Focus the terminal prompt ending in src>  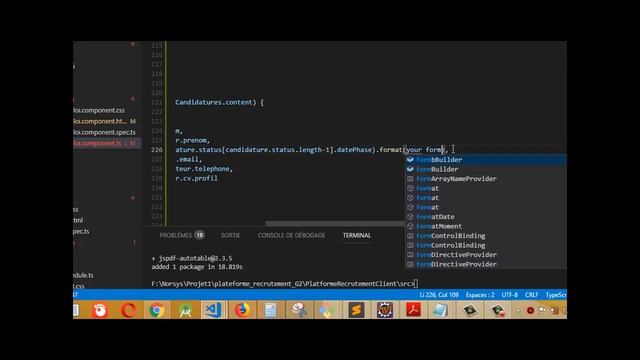coord(284,284)
